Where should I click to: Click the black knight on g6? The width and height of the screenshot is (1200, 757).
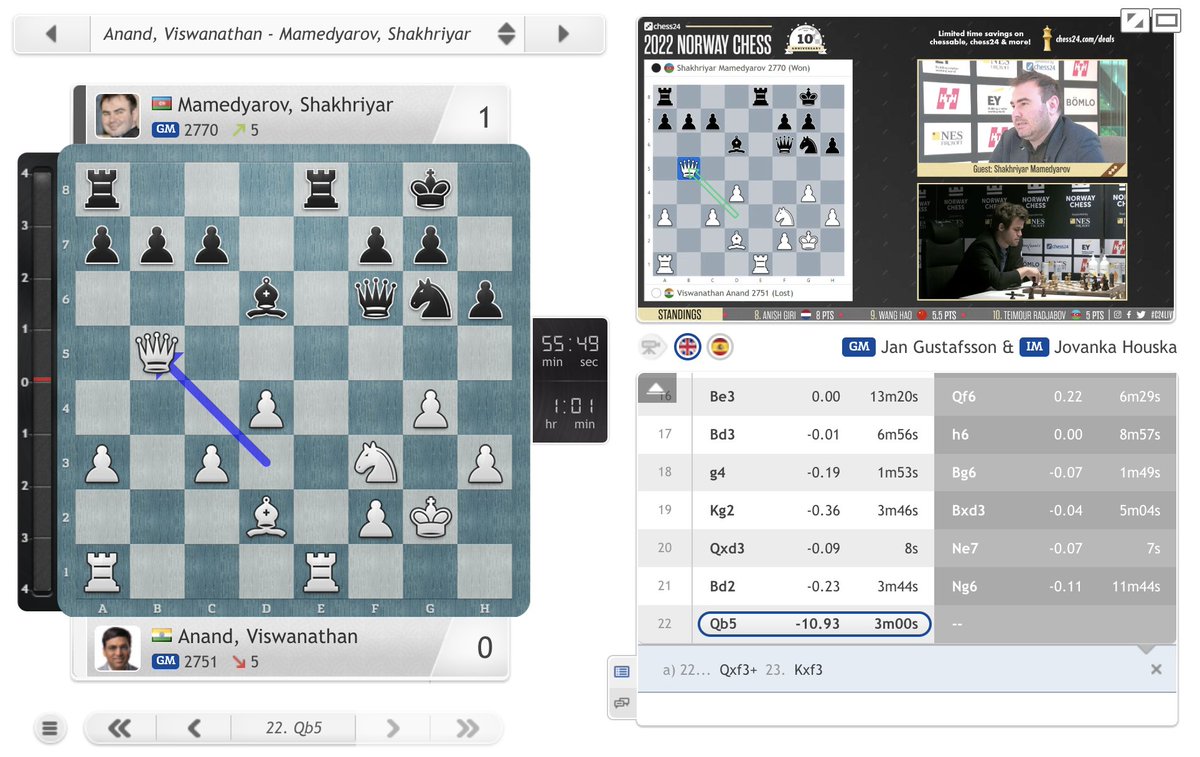coord(429,299)
